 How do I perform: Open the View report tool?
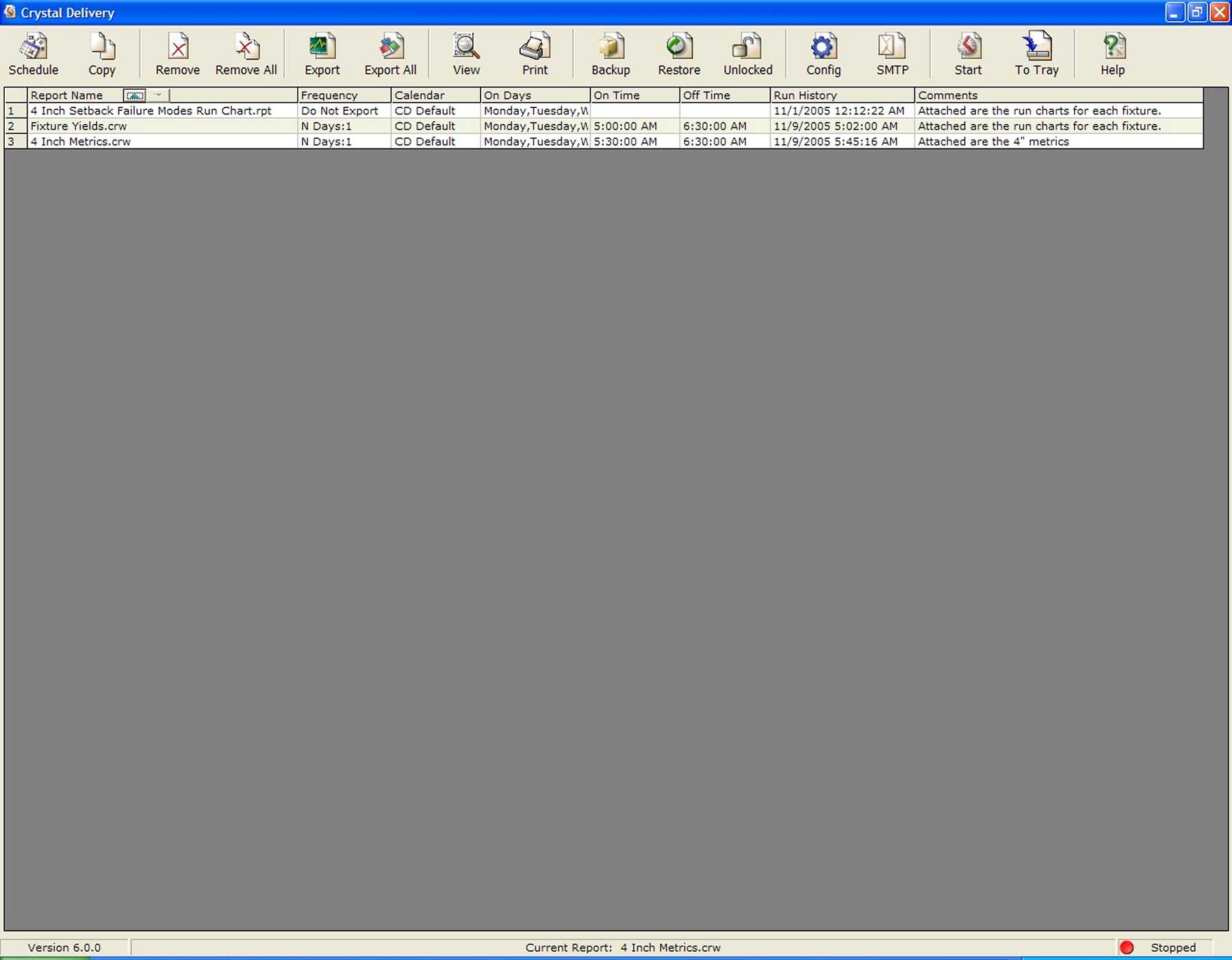[x=466, y=54]
